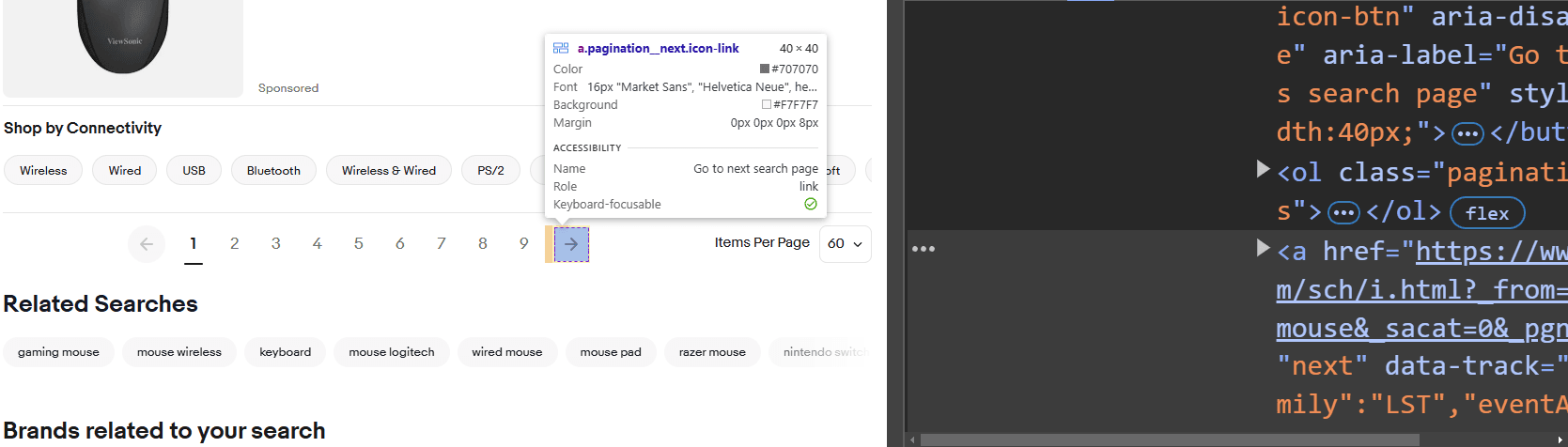Open the href URL link in DevTools
The height and width of the screenshot is (447, 1568).
(1421, 289)
